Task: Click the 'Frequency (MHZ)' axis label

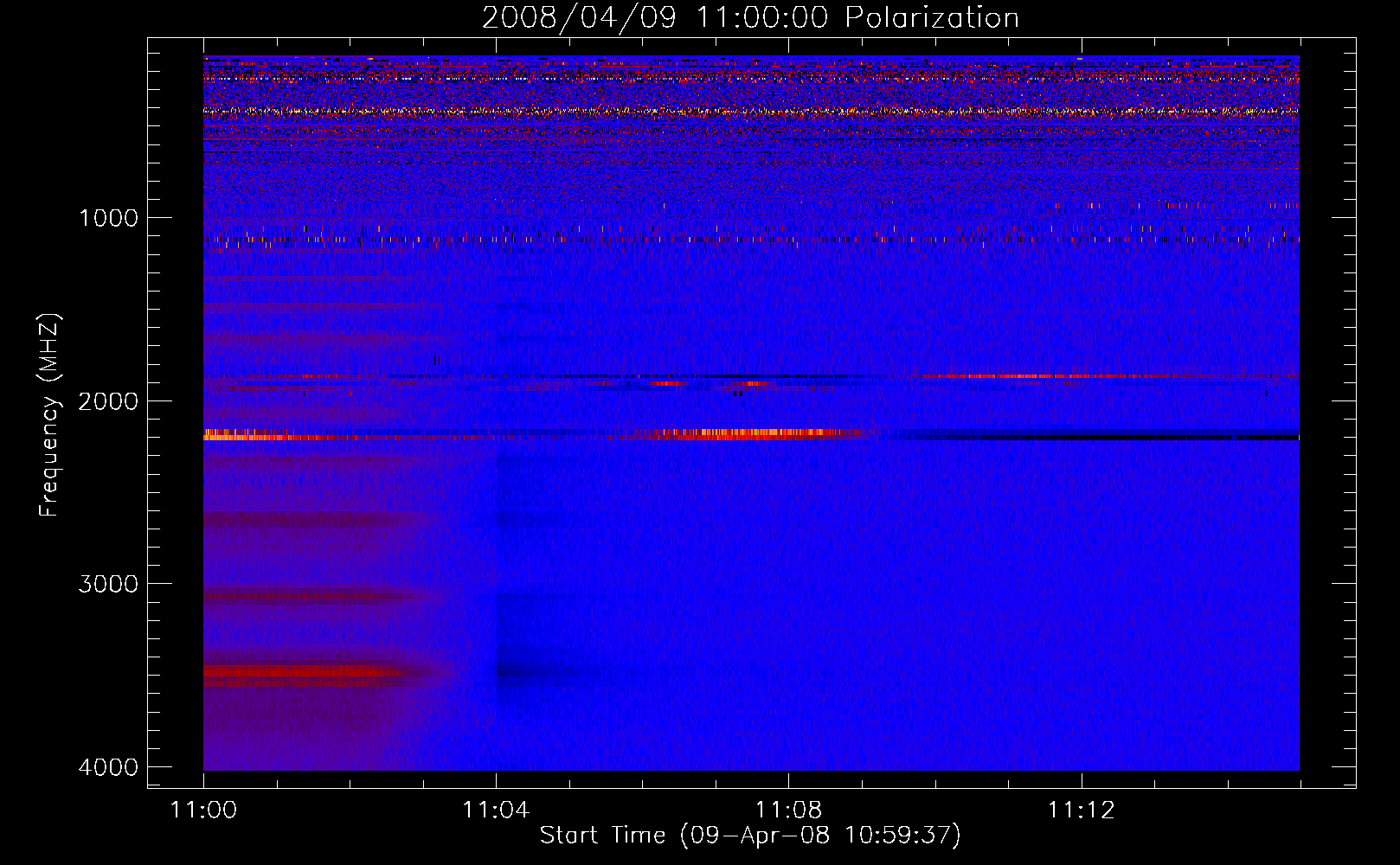Action: click(50, 415)
